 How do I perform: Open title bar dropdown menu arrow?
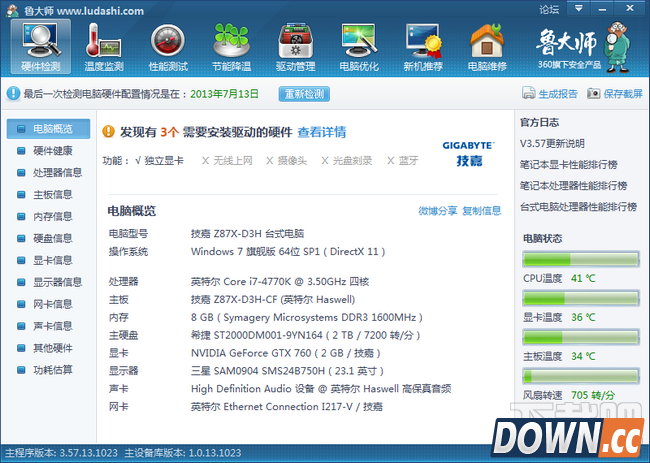point(579,8)
